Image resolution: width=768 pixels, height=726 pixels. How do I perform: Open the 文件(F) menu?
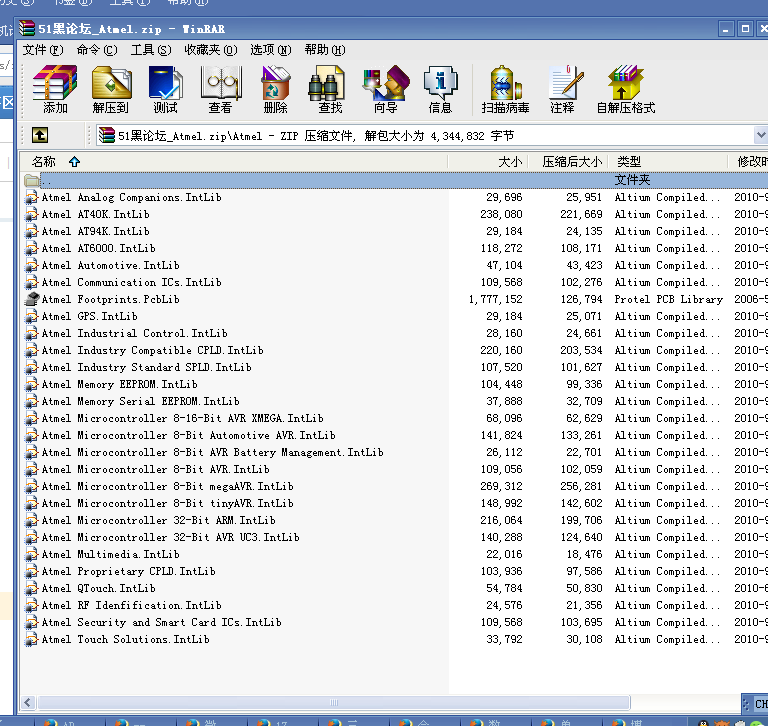point(43,49)
